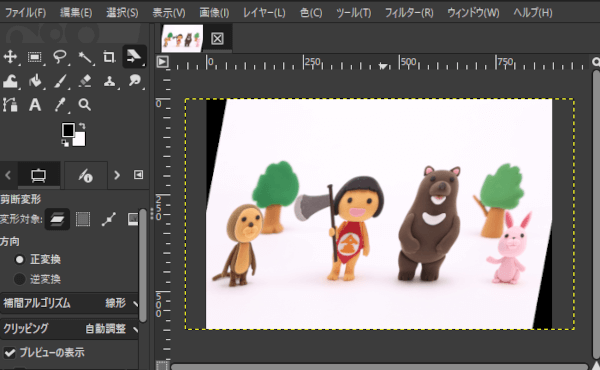Select the Shear transform tool
The width and height of the screenshot is (600, 370).
(134, 57)
